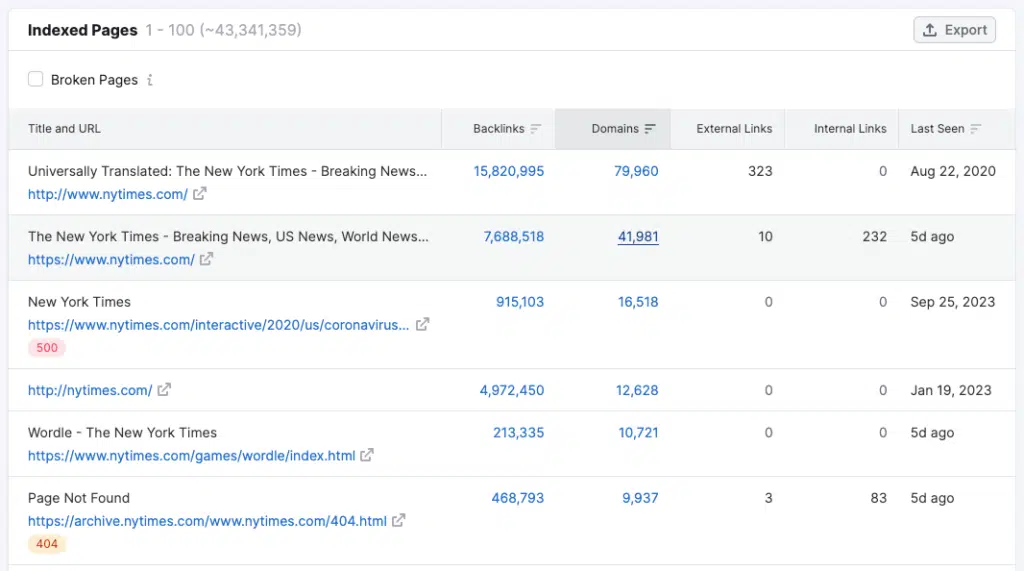Open the 10,721 domains value
This screenshot has height=571, width=1024.
coord(638,432)
